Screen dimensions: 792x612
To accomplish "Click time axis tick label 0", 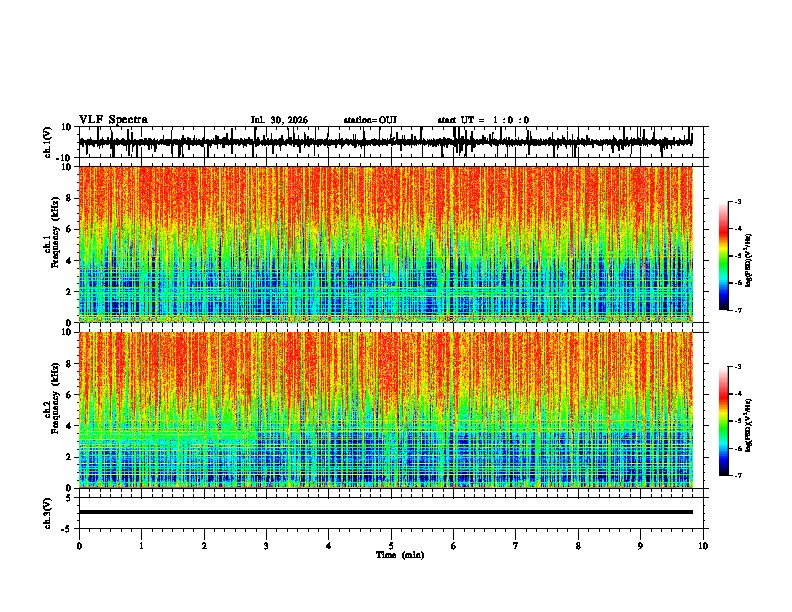I will click(79, 546).
